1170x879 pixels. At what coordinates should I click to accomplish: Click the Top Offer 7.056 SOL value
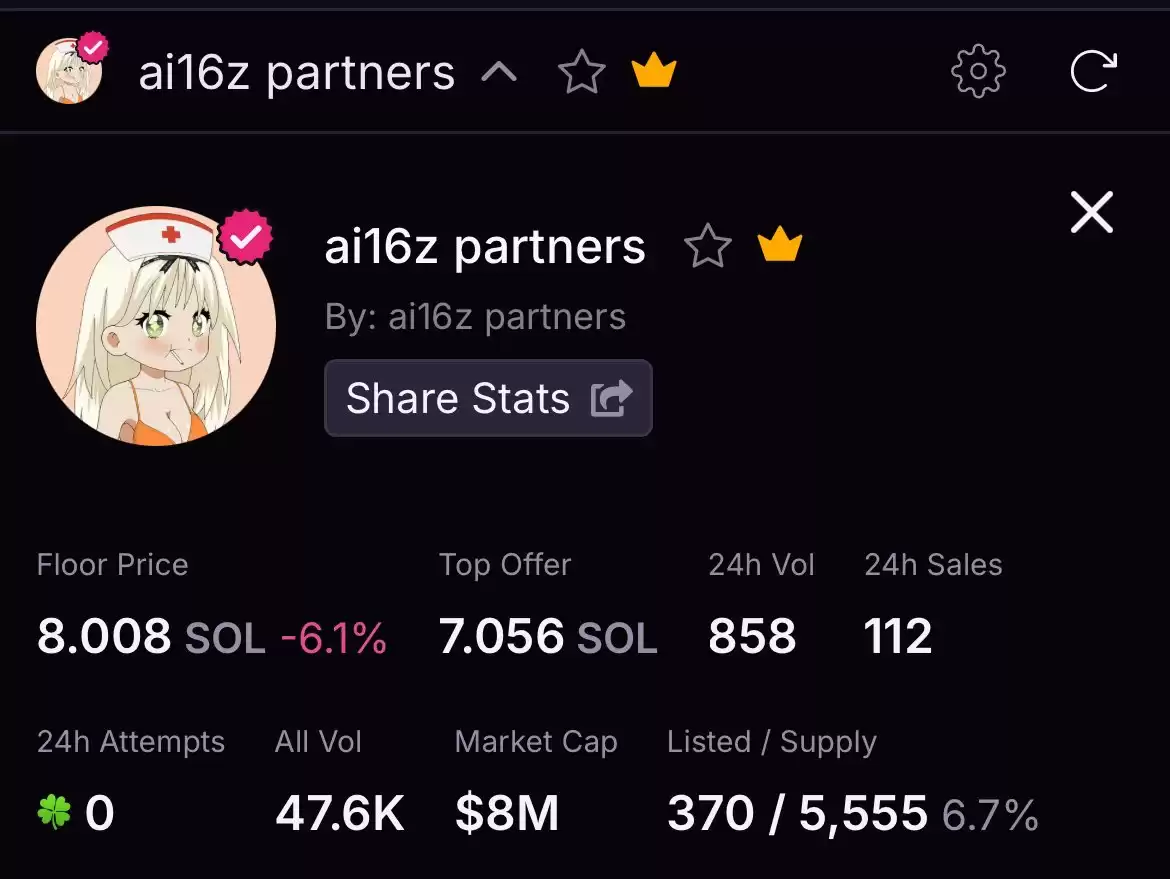(548, 636)
